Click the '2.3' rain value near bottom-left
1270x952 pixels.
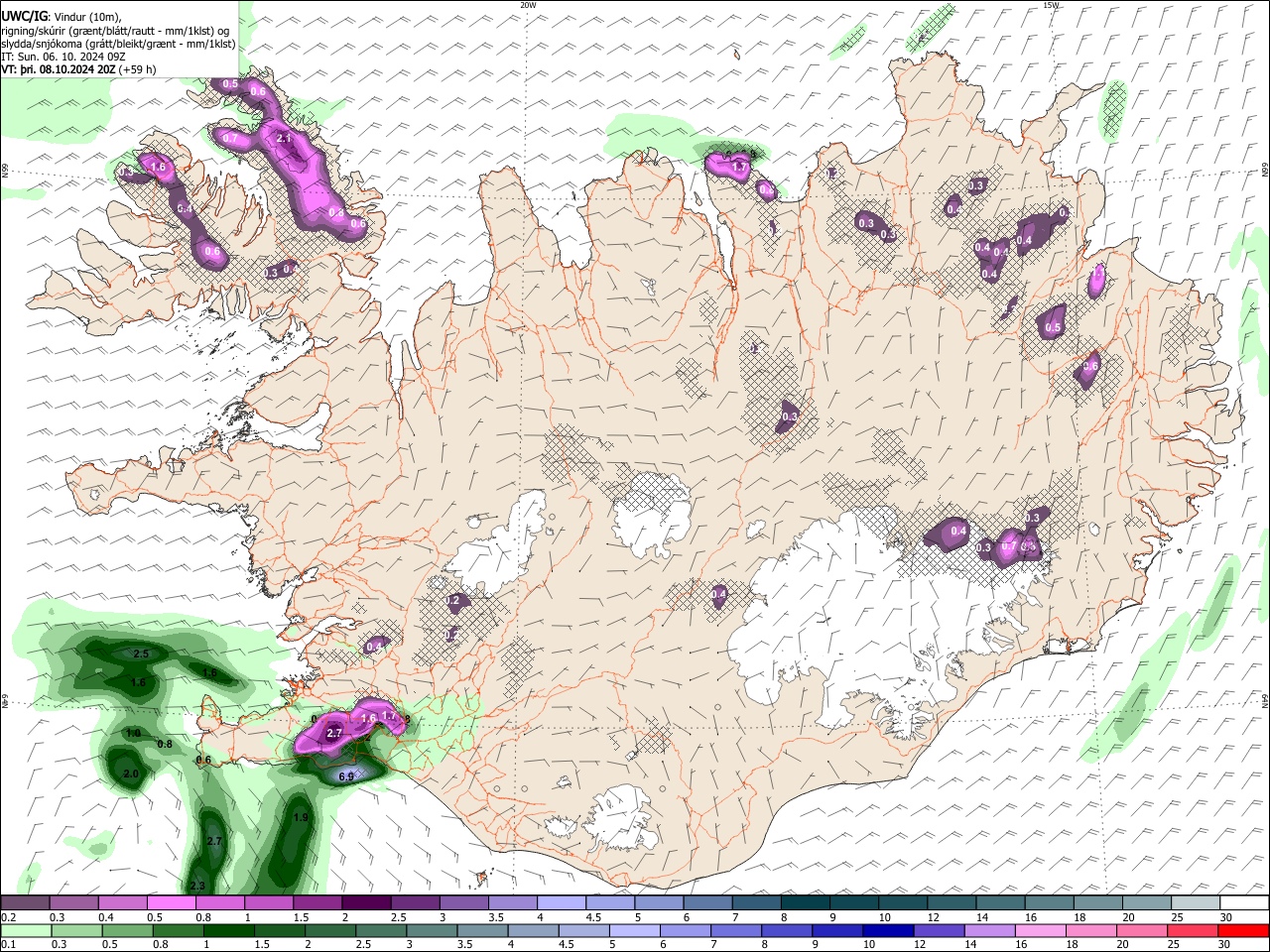point(197,886)
